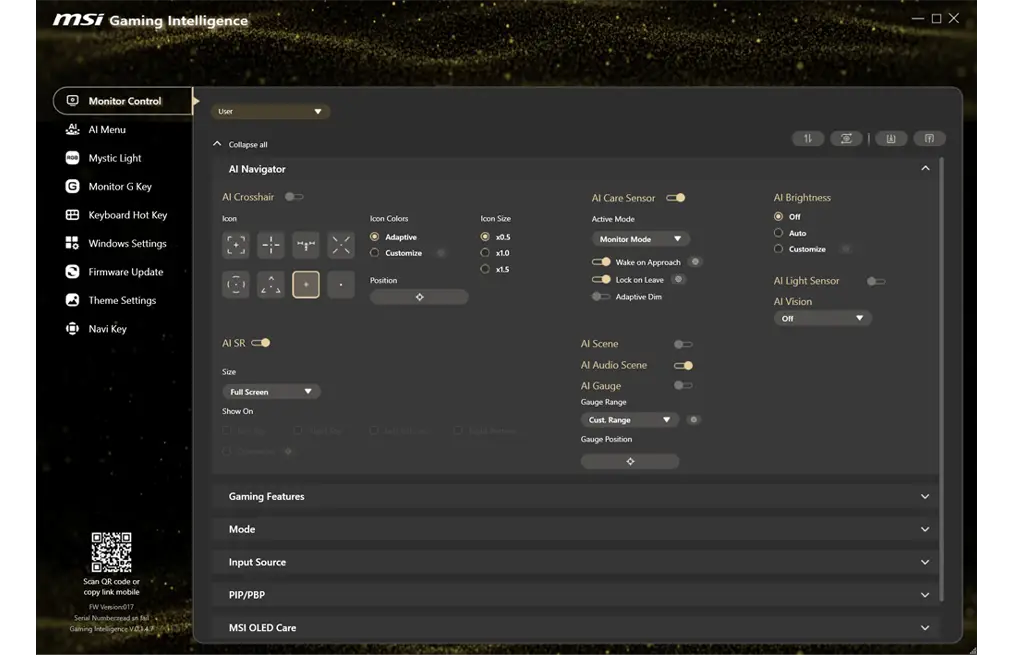
Task: Click the export profile icon button
Action: 929,138
